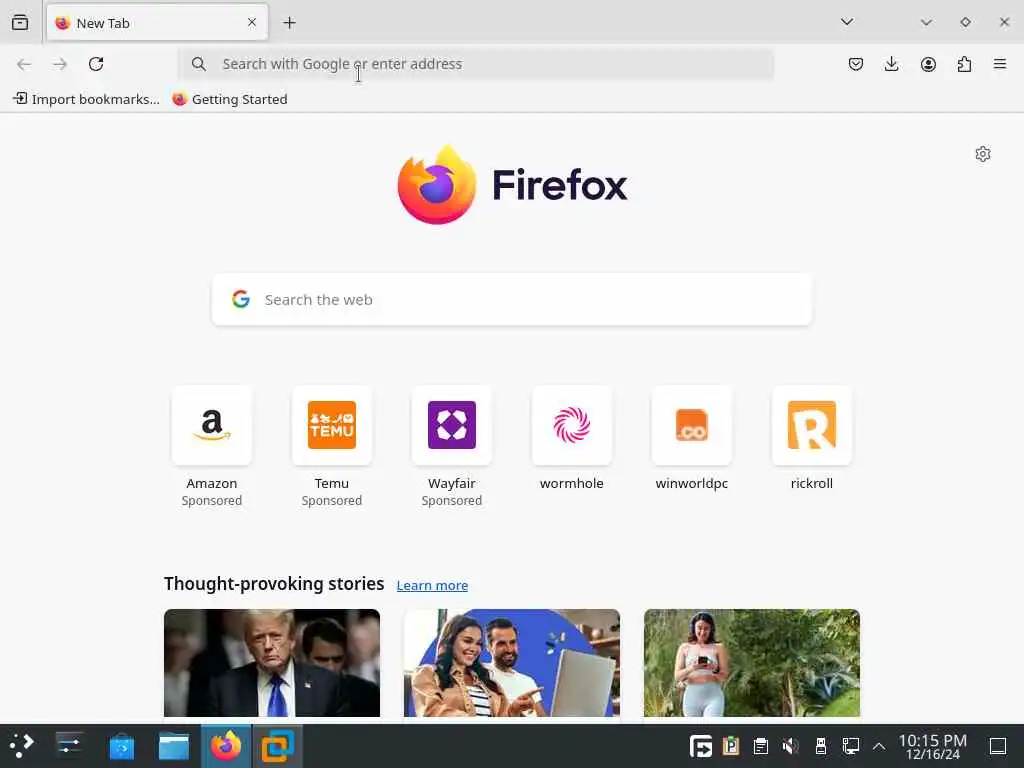Click the window's keep-above diamond button
Viewport: 1024px width, 768px height.
click(x=965, y=22)
